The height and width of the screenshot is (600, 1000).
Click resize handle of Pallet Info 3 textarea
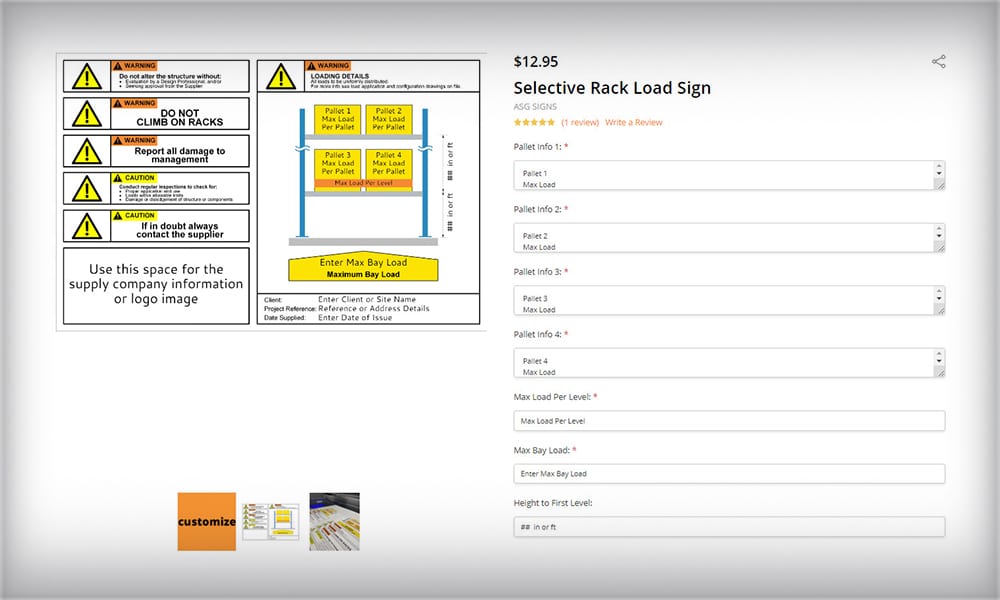[x=939, y=309]
